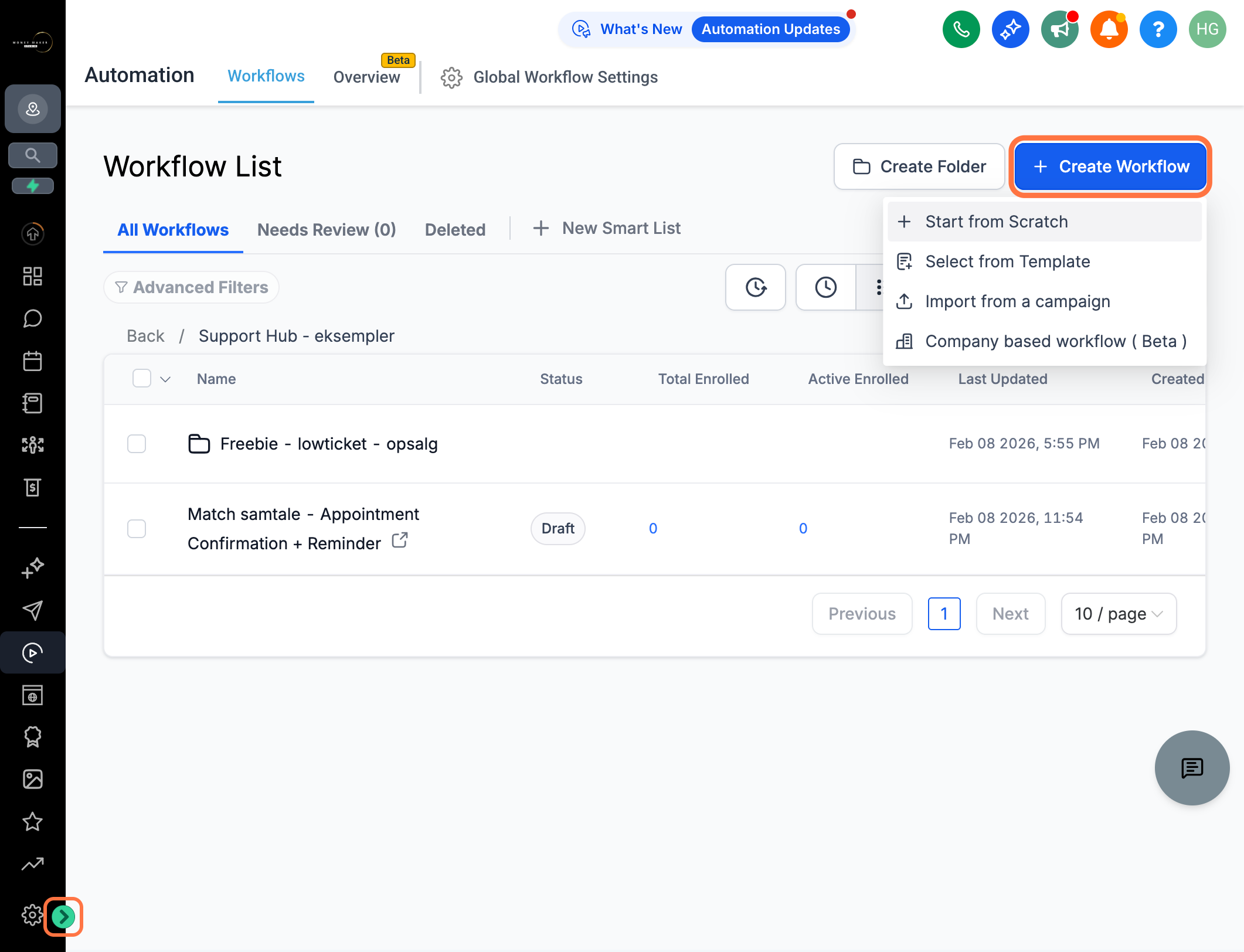Screen dimensions: 1244x952
Task: Click the clock with arrow history icon
Action: (x=756, y=287)
